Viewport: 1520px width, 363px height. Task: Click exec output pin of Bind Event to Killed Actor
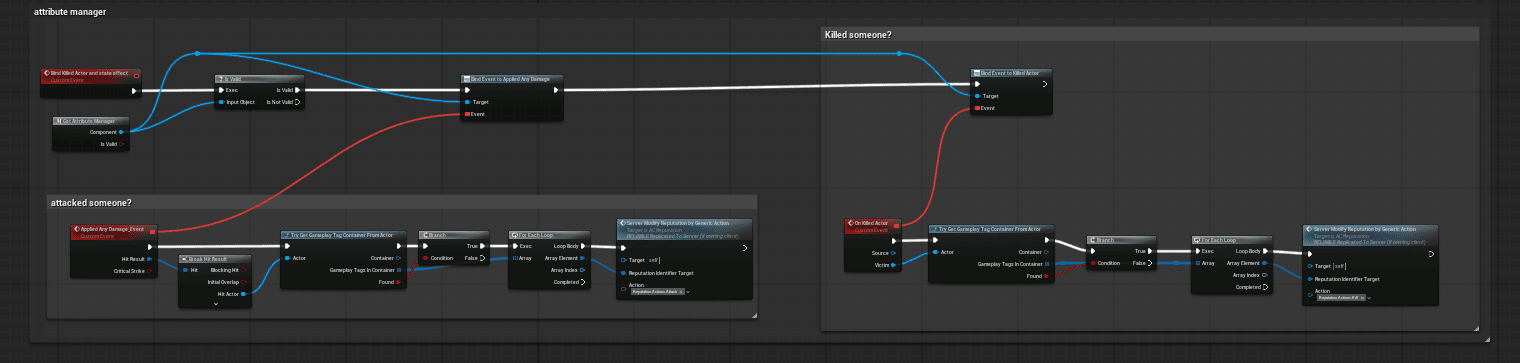point(1044,84)
